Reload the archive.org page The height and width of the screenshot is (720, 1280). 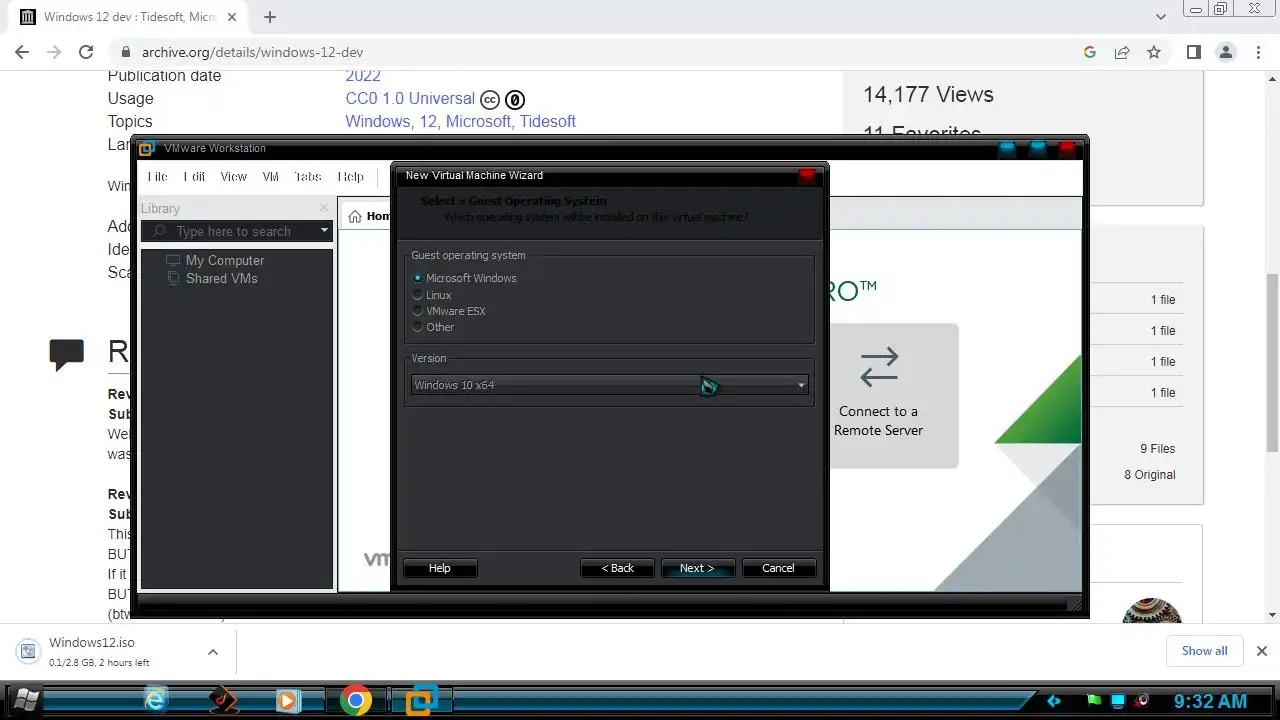pyautogui.click(x=86, y=52)
